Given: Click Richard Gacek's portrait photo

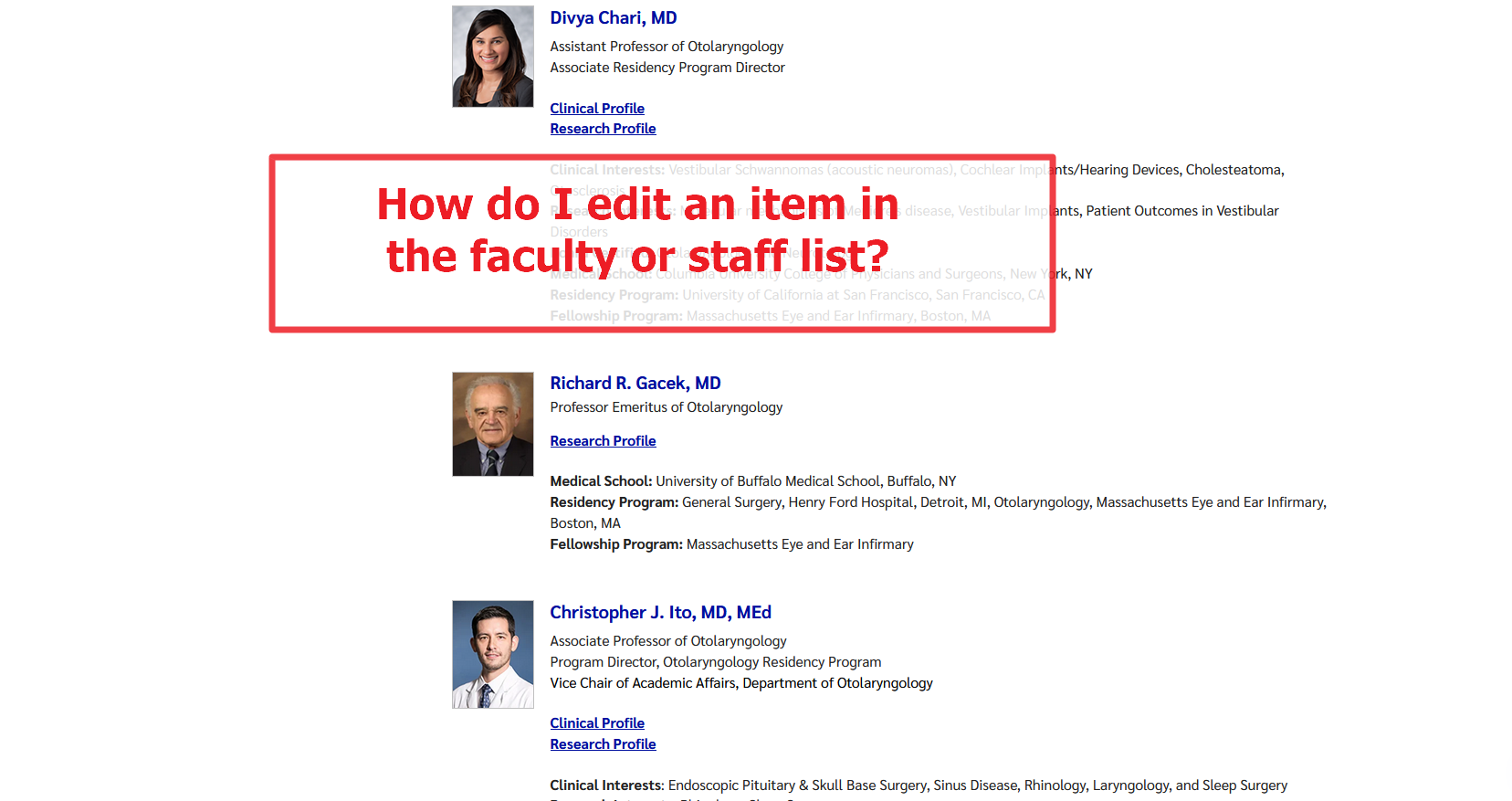Looking at the screenshot, I should pyautogui.click(x=493, y=424).
